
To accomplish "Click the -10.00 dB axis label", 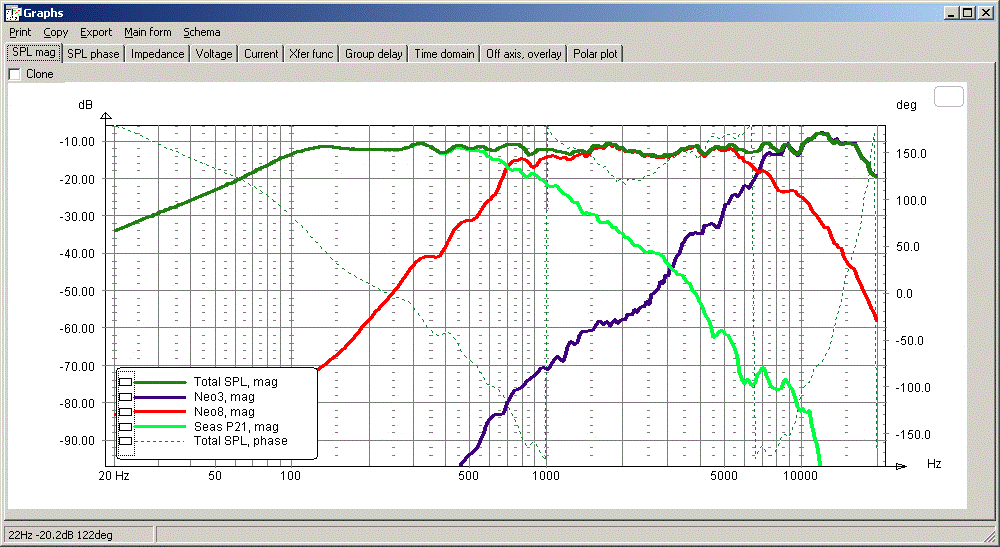I will tap(77, 142).
